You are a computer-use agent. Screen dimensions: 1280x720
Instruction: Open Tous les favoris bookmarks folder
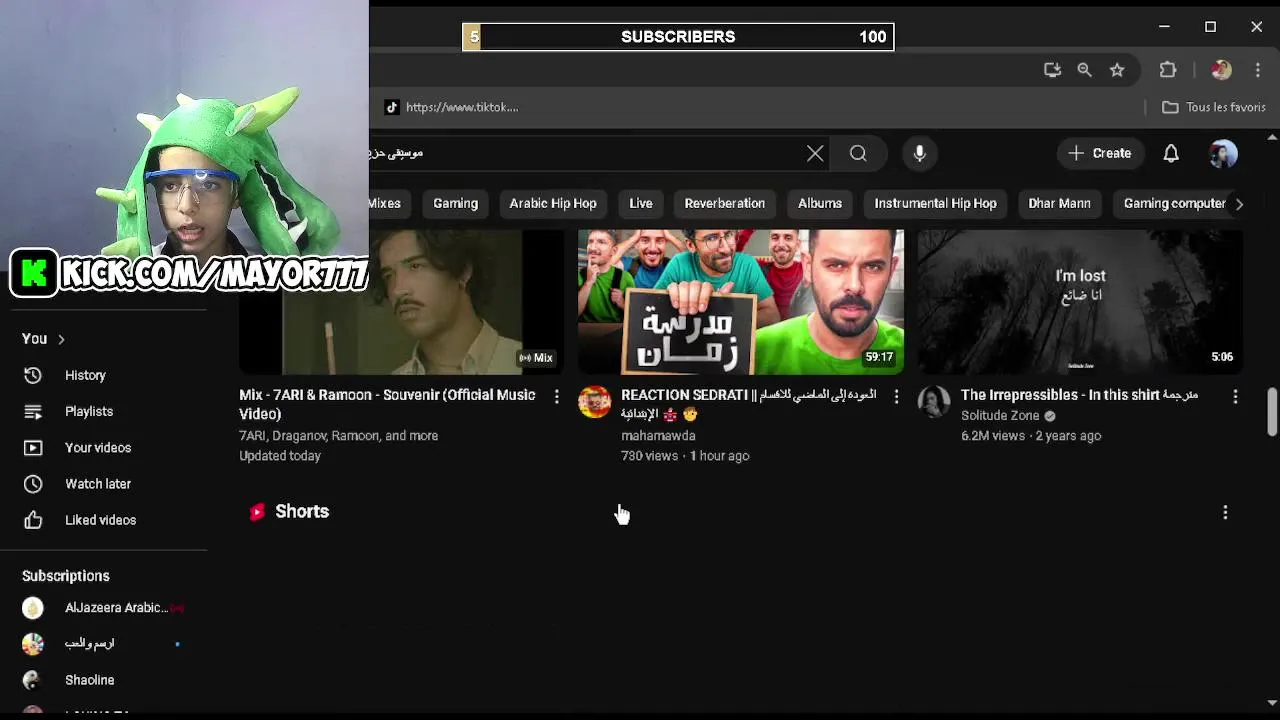click(x=1214, y=107)
